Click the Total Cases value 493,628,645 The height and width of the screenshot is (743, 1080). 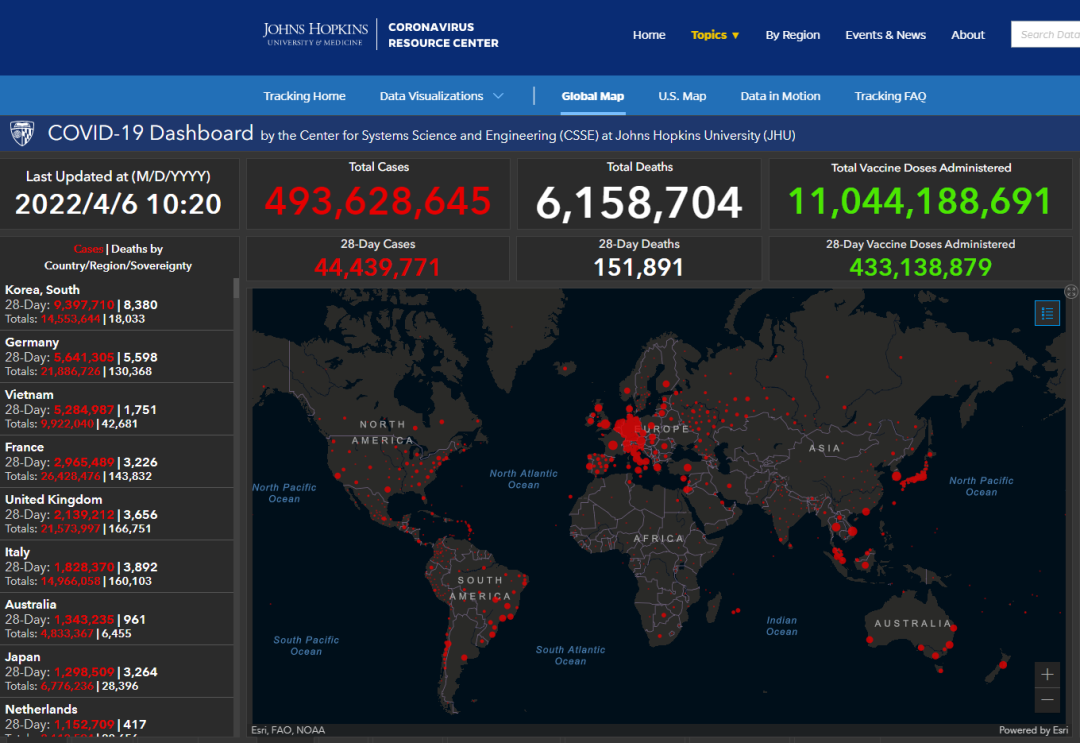378,201
